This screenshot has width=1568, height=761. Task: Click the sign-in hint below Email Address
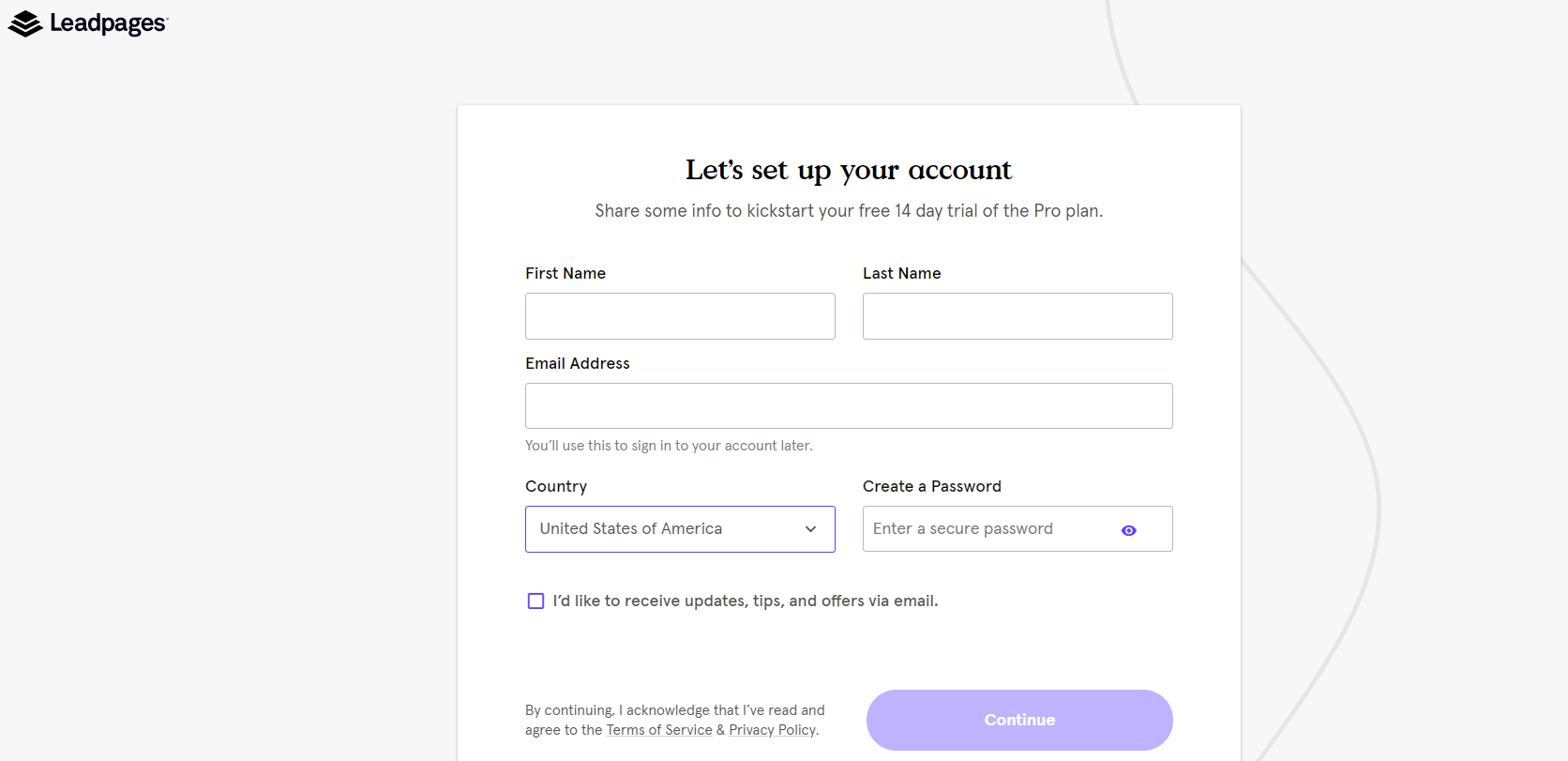coord(669,446)
